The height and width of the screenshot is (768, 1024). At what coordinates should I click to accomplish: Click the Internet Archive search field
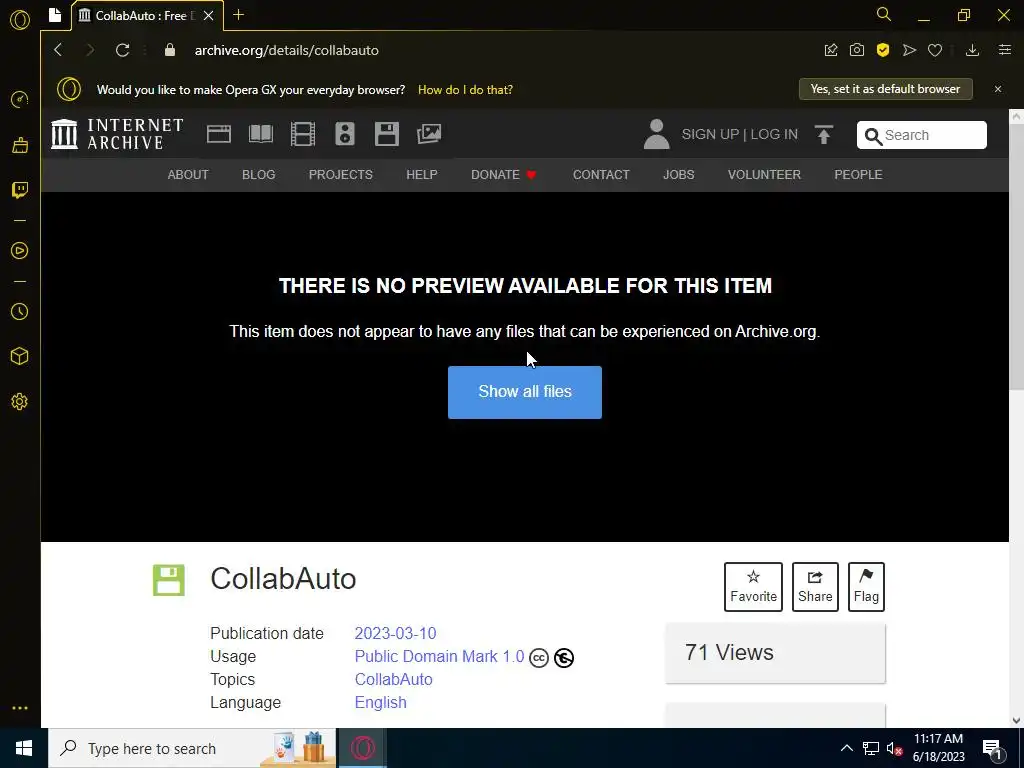(x=921, y=135)
